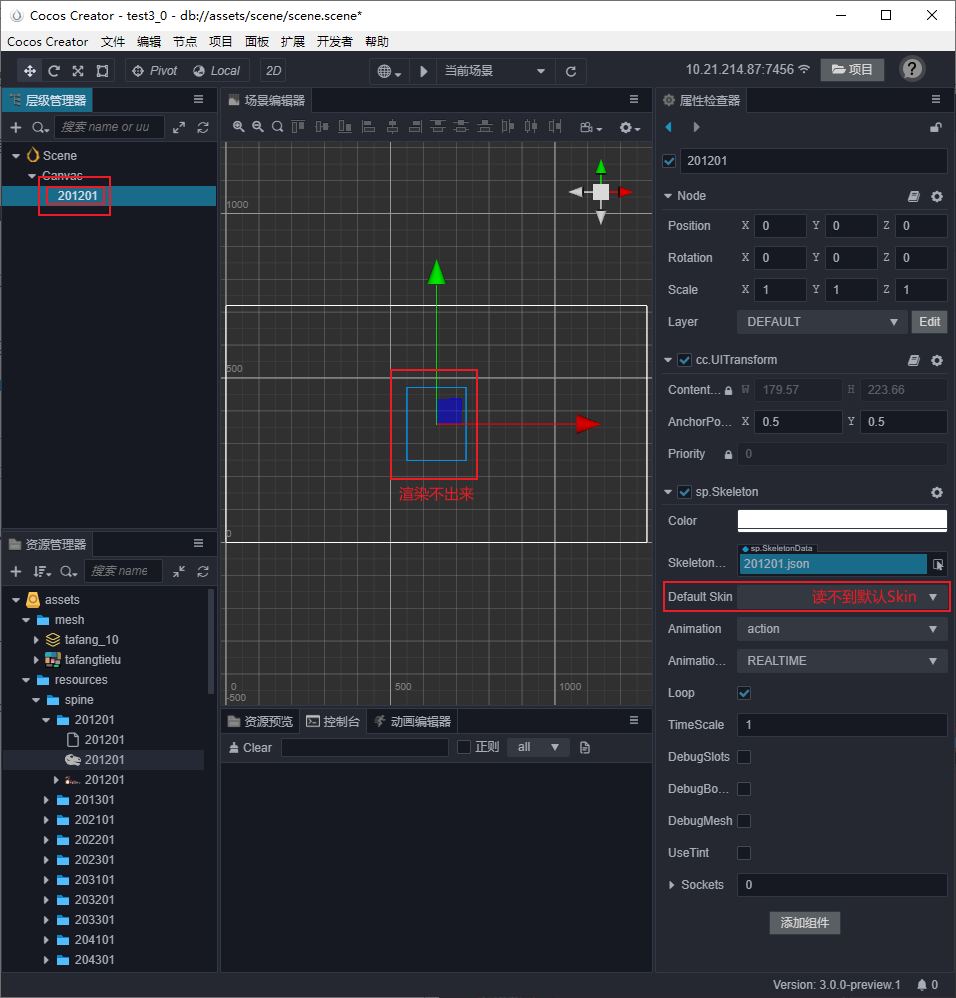Open the help question mark icon
Viewport: 956px width, 998px height.
tap(912, 69)
